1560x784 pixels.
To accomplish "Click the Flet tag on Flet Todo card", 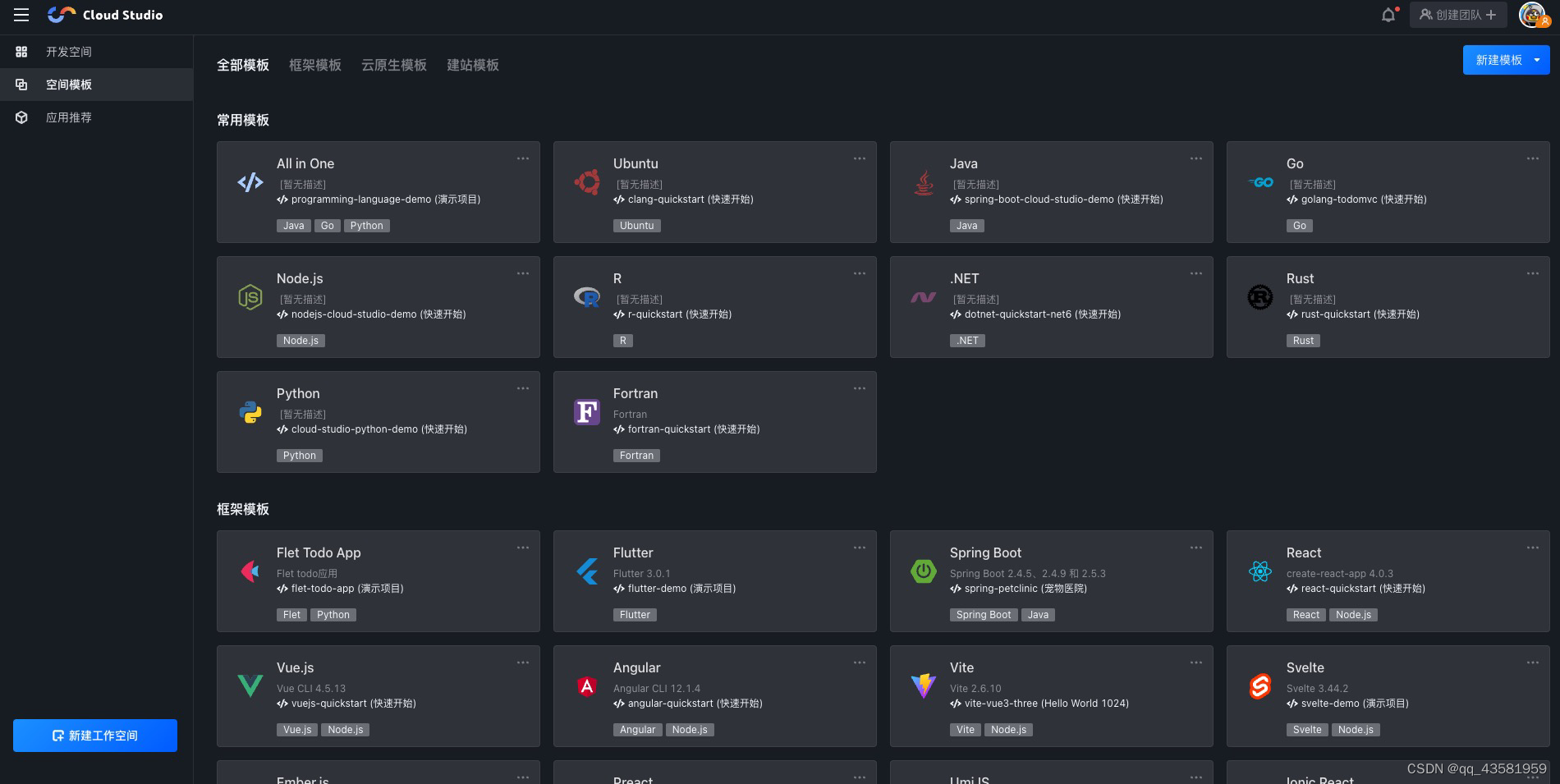I will pos(291,615).
